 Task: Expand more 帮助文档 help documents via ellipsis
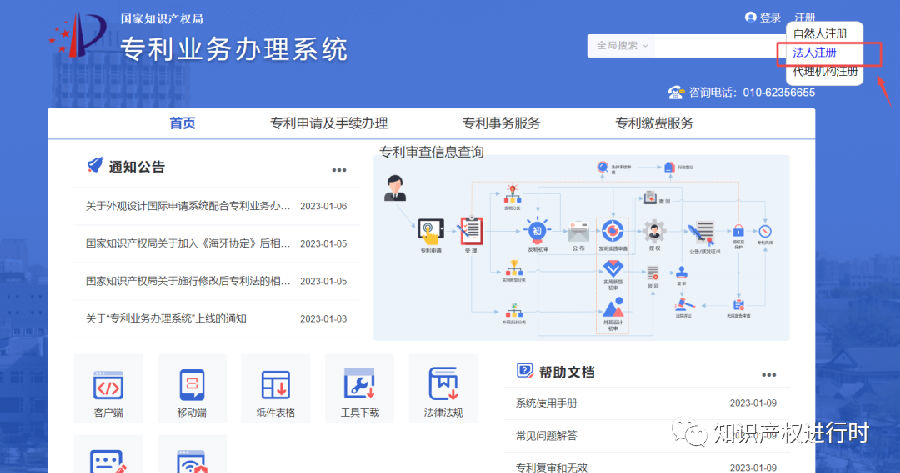click(x=769, y=375)
